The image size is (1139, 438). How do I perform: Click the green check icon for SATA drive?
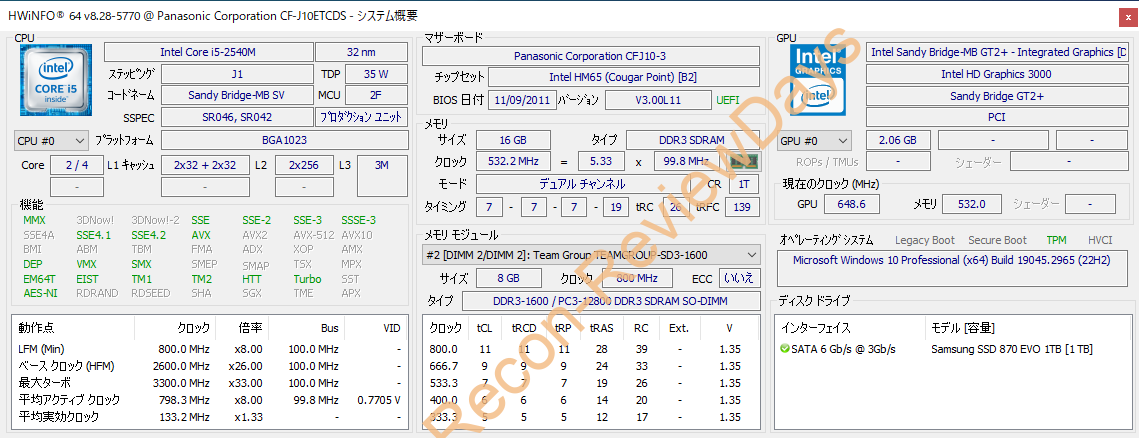point(785,349)
